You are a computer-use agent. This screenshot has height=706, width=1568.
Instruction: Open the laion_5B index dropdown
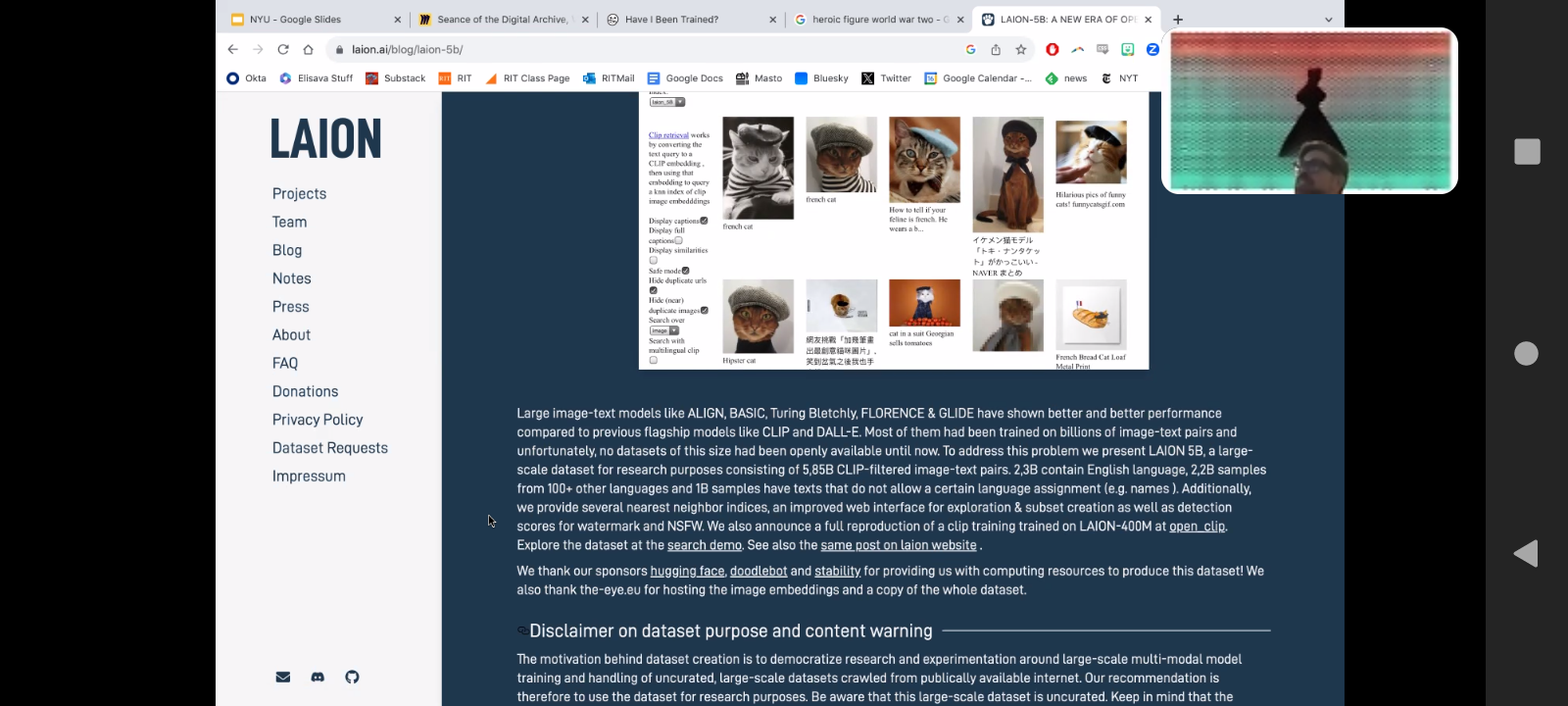(667, 102)
